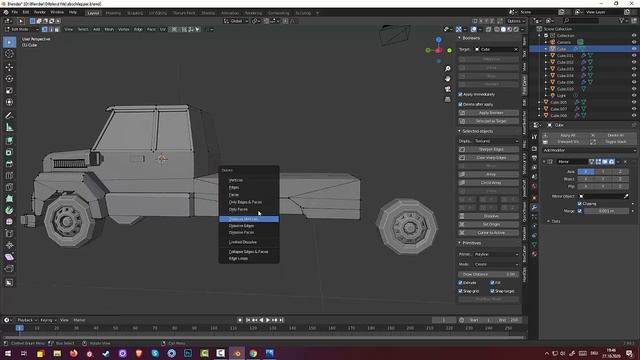
Task: Toggle the Snap grid checkbox
Action: pos(460,291)
